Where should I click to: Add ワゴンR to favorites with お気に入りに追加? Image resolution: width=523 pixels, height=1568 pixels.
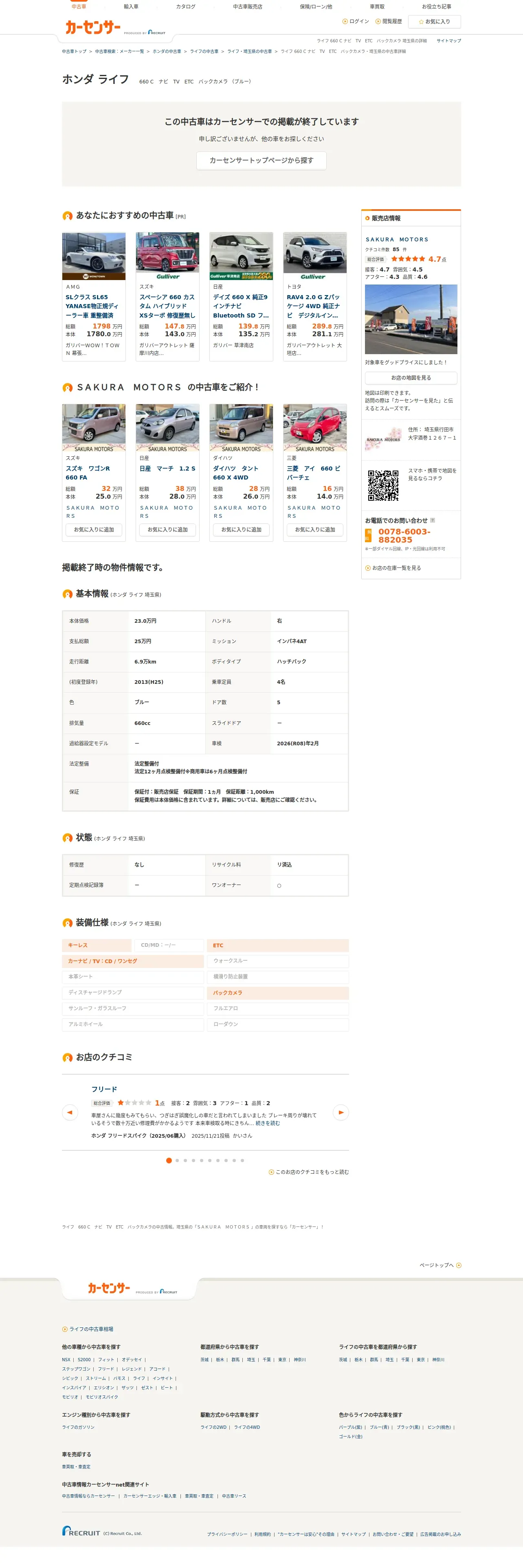click(x=94, y=530)
